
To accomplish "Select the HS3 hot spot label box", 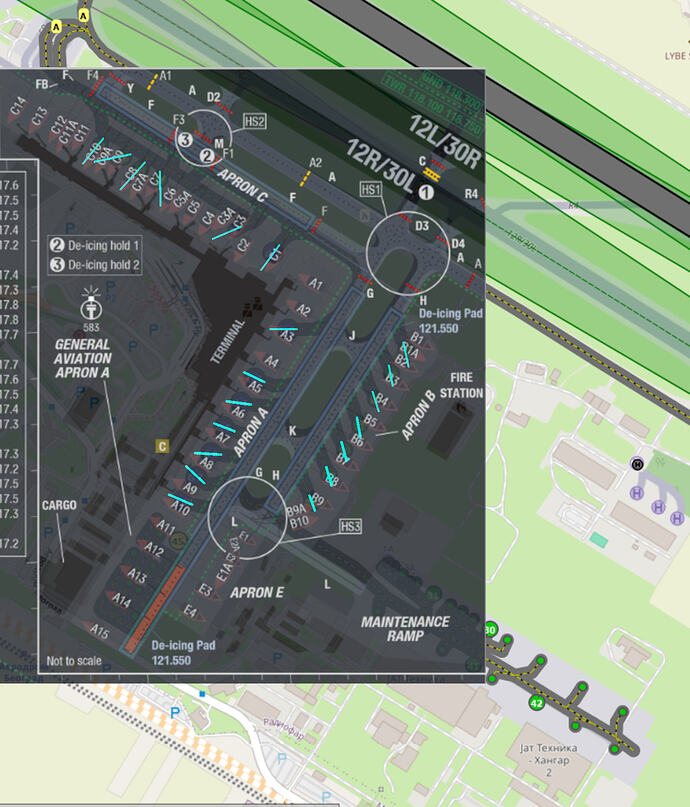I will point(350,526).
